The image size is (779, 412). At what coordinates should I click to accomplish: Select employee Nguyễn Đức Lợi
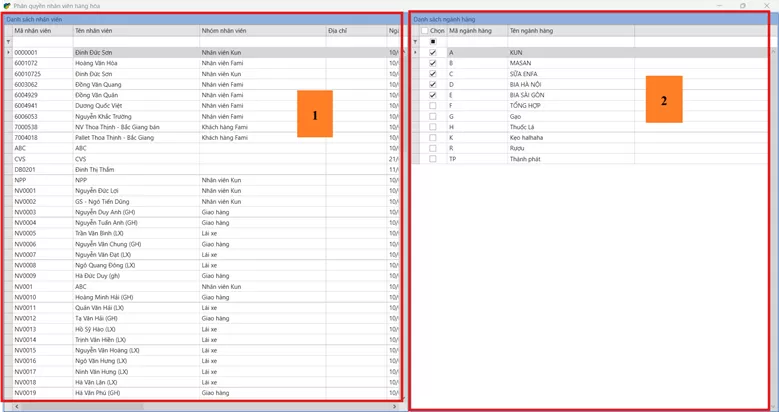(97, 191)
